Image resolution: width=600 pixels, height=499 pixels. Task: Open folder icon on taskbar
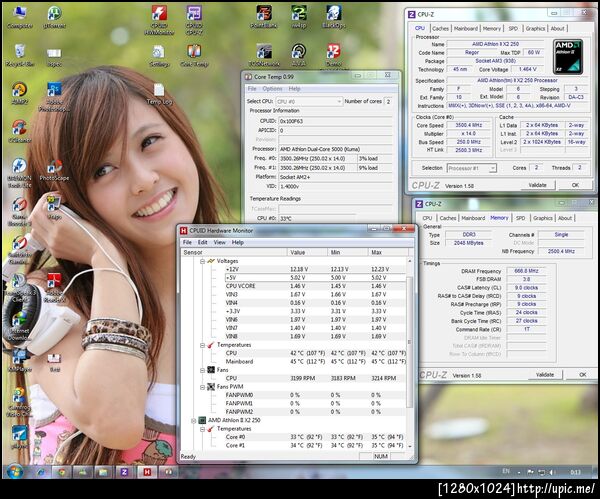click(x=103, y=472)
